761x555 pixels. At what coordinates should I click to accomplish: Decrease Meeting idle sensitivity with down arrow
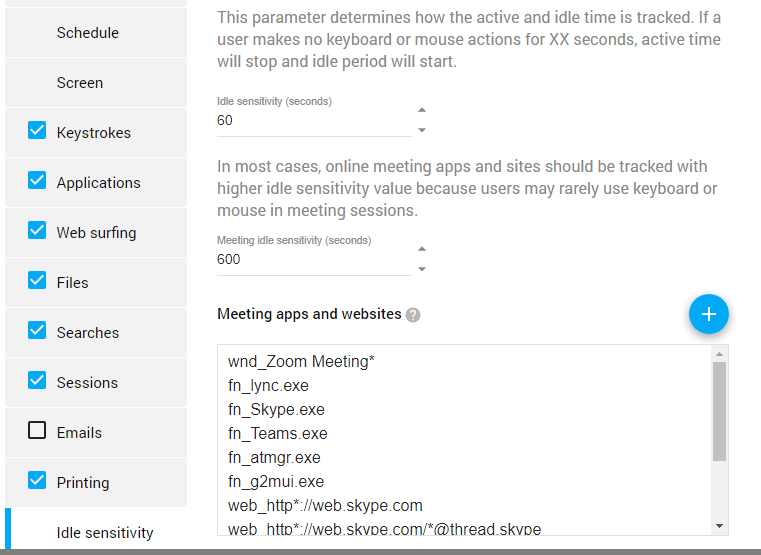(422, 269)
